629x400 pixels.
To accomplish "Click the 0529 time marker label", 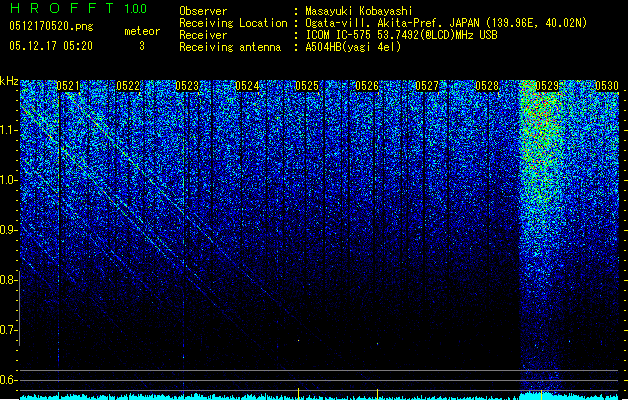I will point(547,86).
